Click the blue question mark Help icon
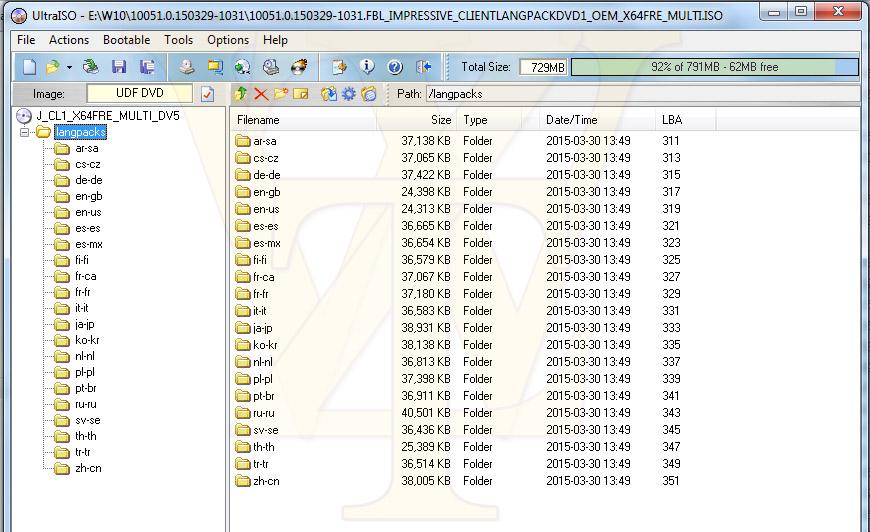Screen dimensions: 870x532 pyautogui.click(x=395, y=67)
